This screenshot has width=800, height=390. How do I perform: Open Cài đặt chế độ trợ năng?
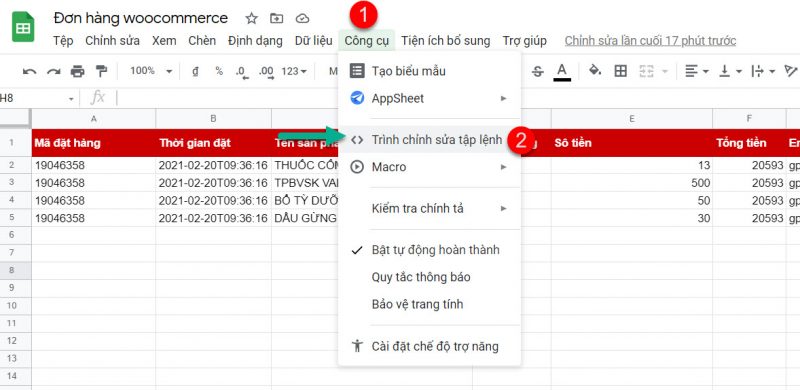[429, 346]
